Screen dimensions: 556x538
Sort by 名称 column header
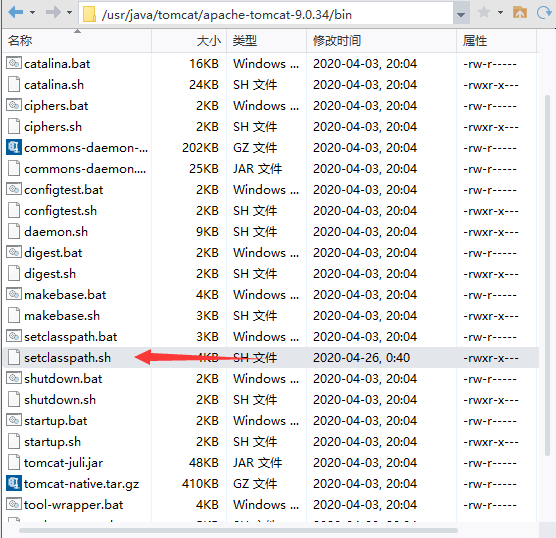pyautogui.click(x=77, y=41)
